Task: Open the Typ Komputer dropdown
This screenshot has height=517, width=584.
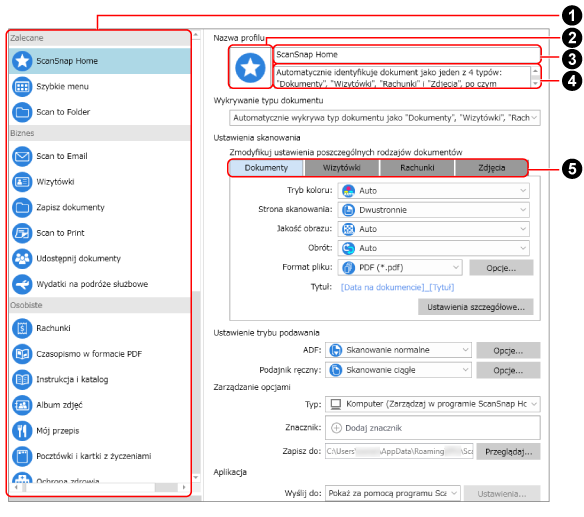Action: (x=432, y=405)
